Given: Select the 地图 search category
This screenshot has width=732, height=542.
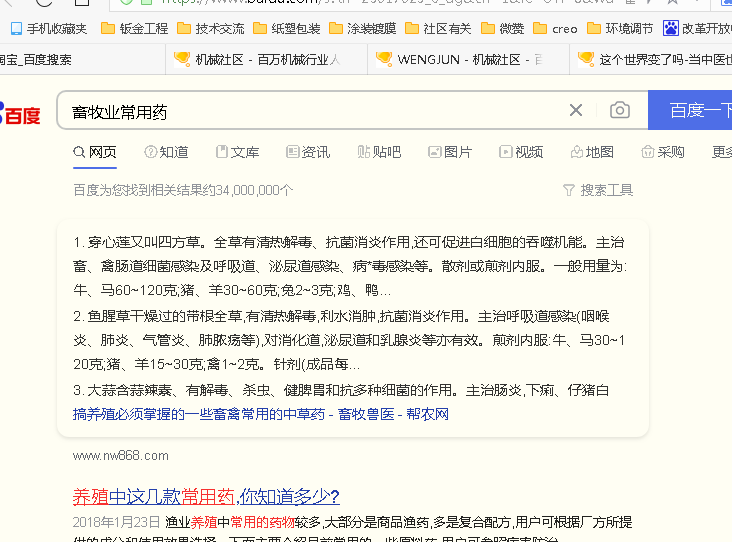Looking at the screenshot, I should [592, 152].
